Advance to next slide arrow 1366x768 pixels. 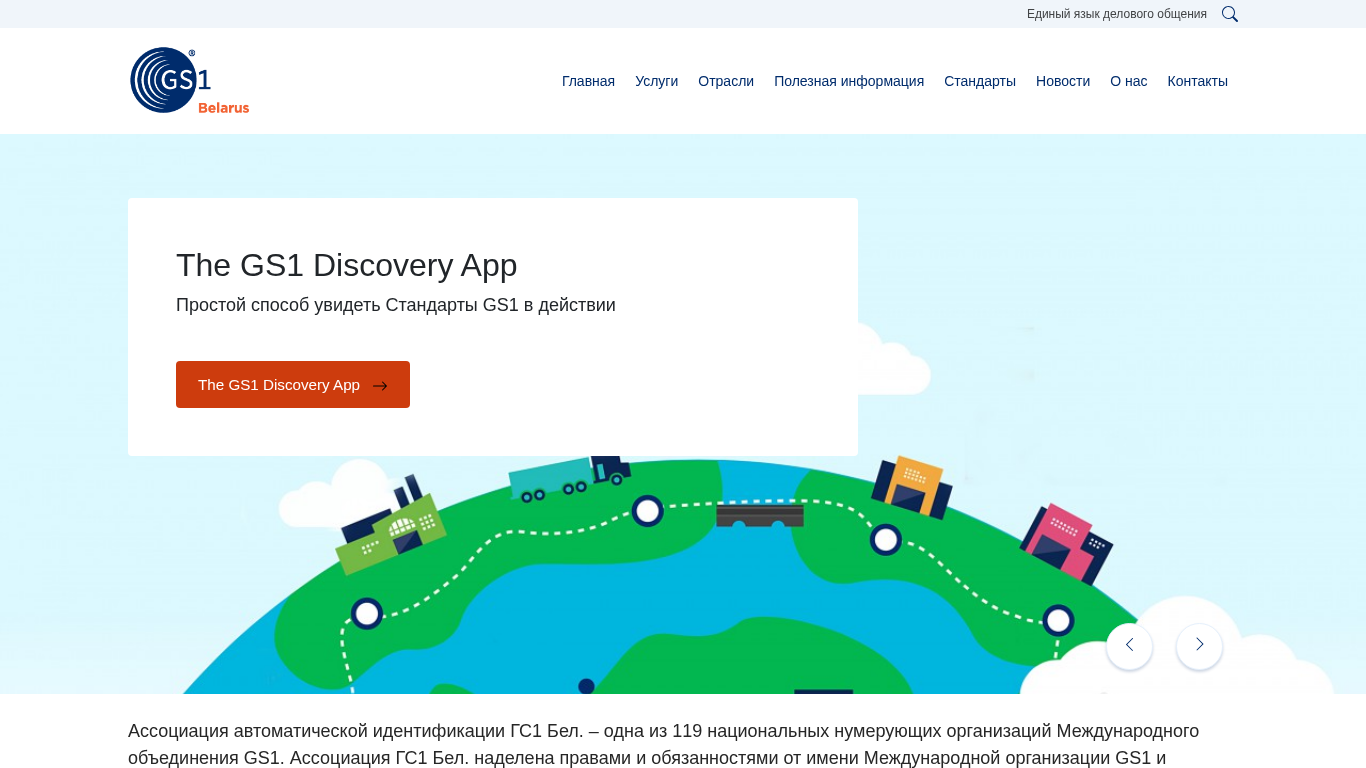click(x=1199, y=646)
